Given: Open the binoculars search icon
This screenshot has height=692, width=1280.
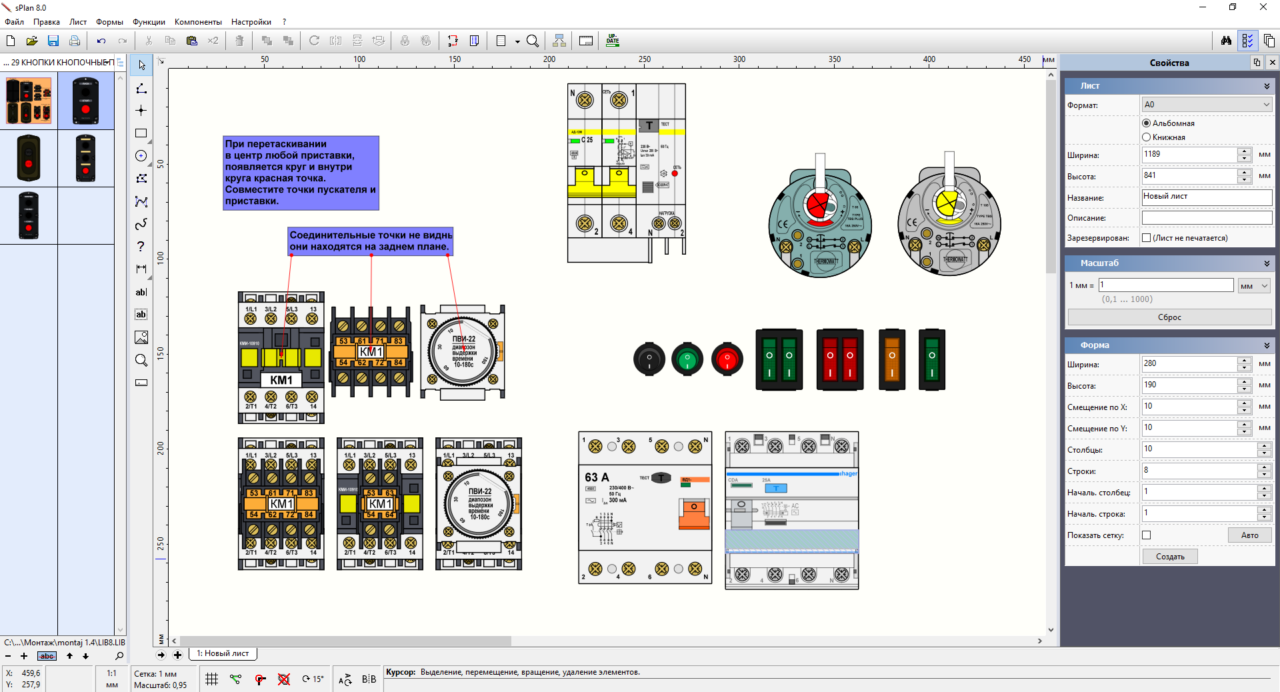Looking at the screenshot, I should [x=1226, y=41].
